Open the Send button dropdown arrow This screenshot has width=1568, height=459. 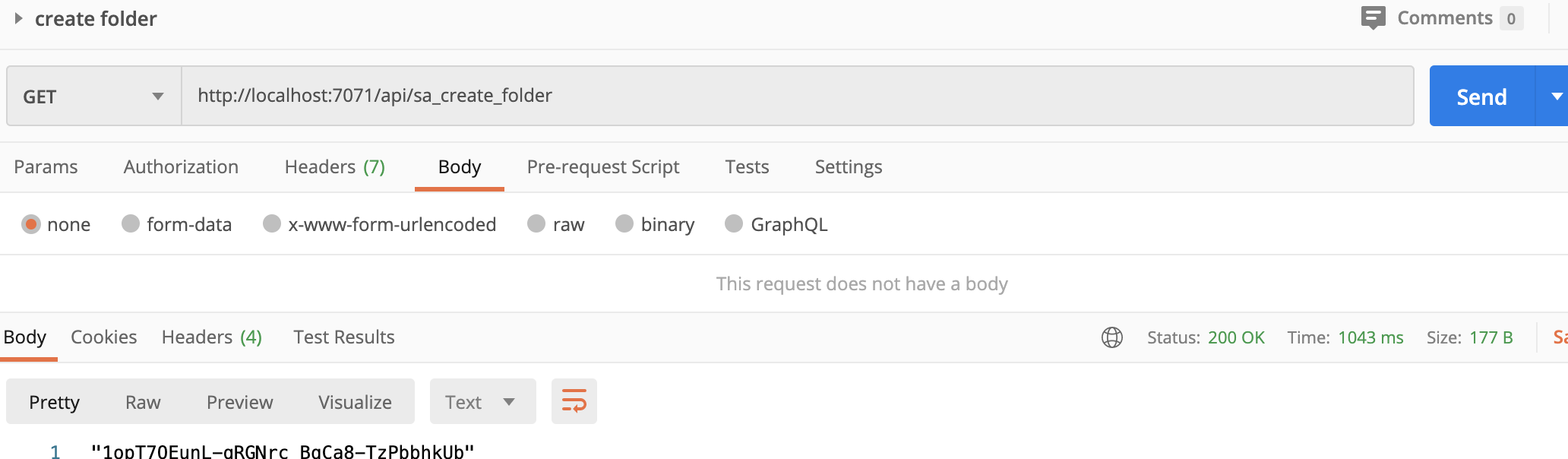(1554, 96)
